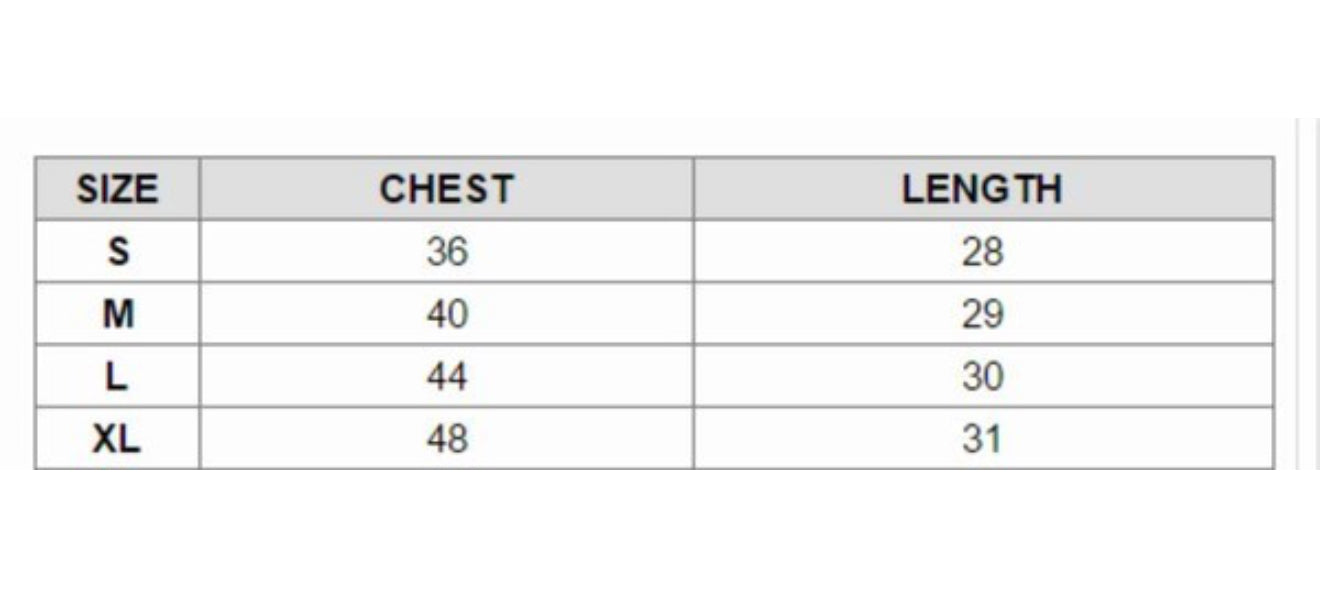Select the L size row label
Screen dimensions: 1320x612
(118, 377)
